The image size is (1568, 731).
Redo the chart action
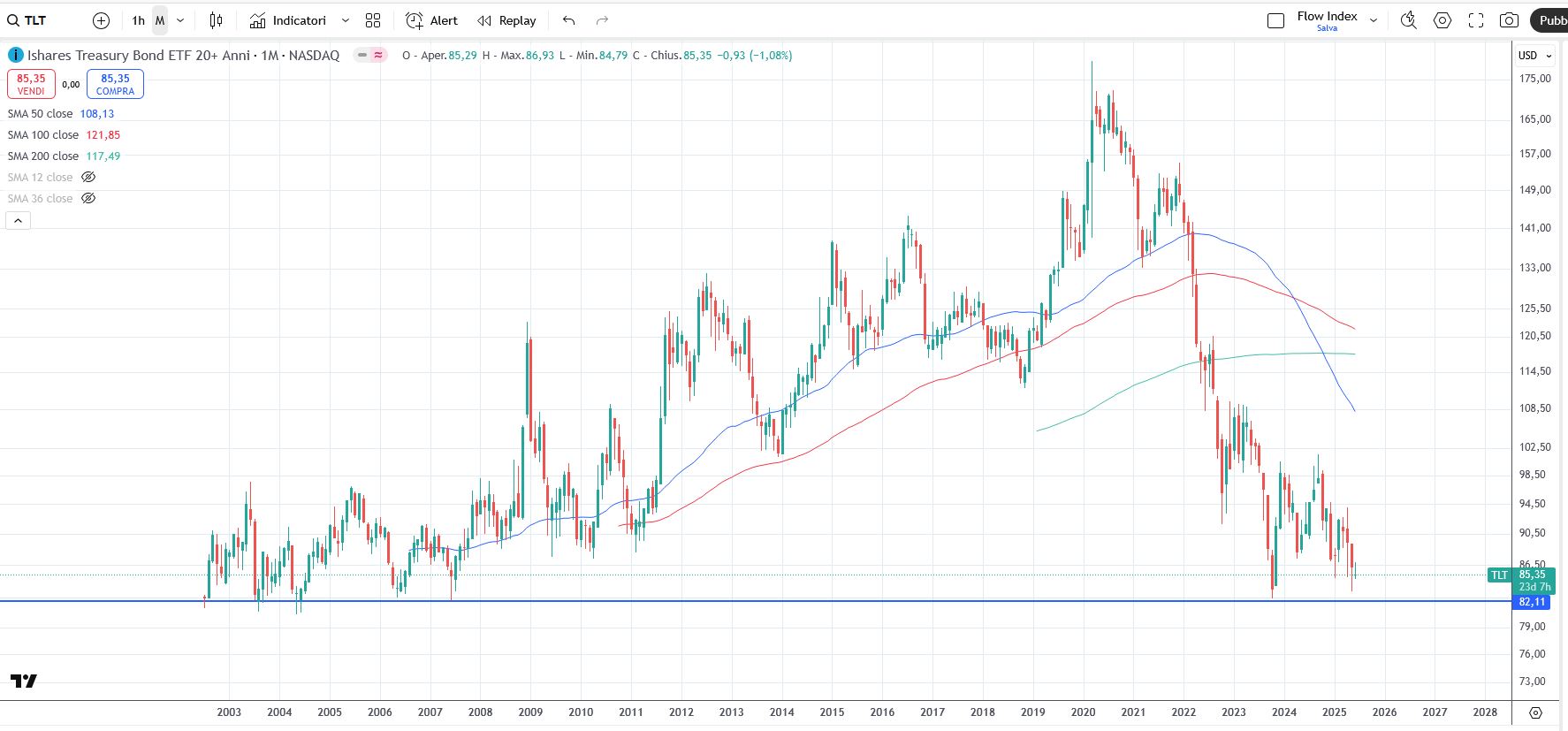(x=602, y=20)
